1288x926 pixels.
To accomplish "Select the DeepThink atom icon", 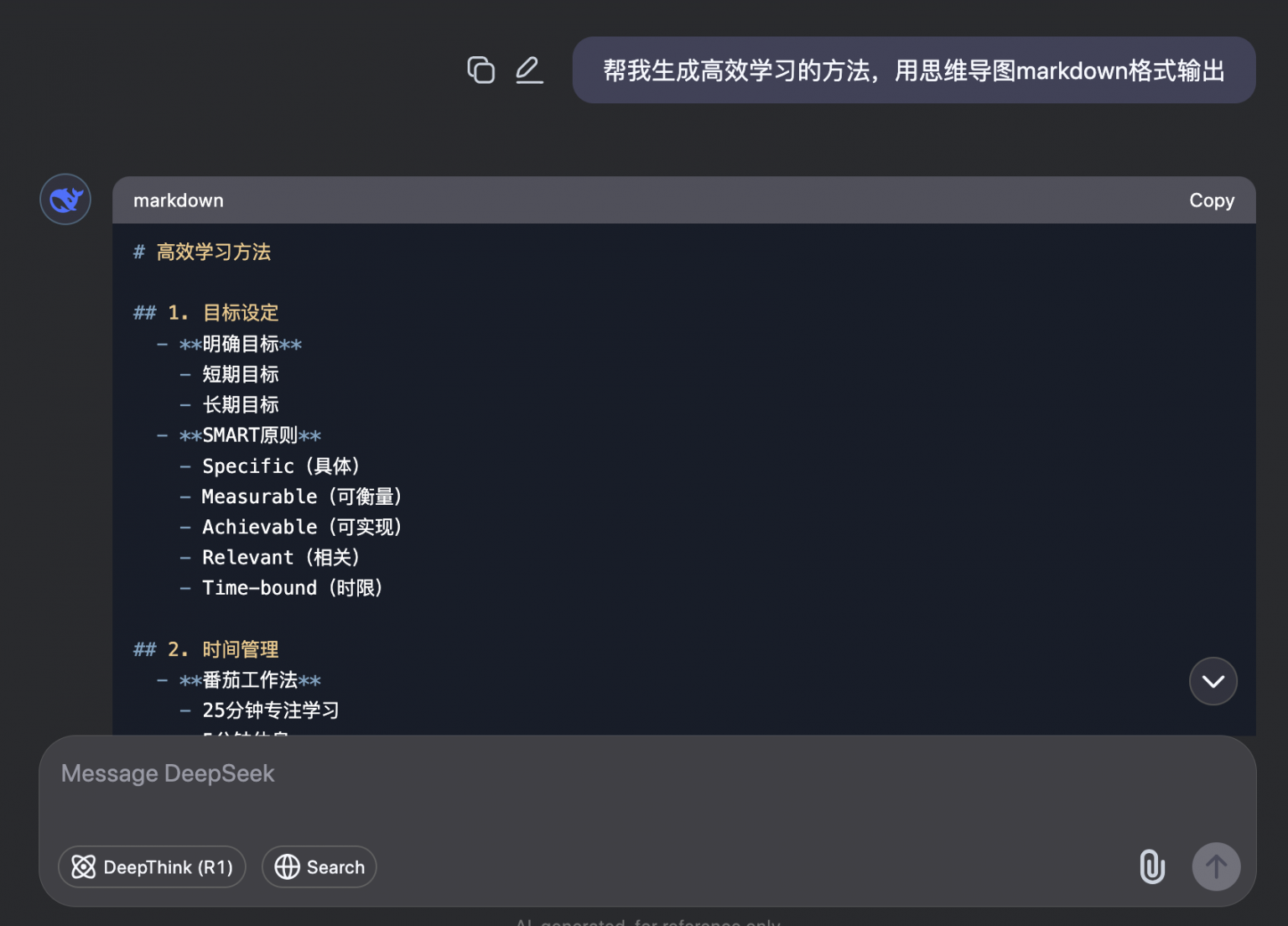I will [x=84, y=866].
